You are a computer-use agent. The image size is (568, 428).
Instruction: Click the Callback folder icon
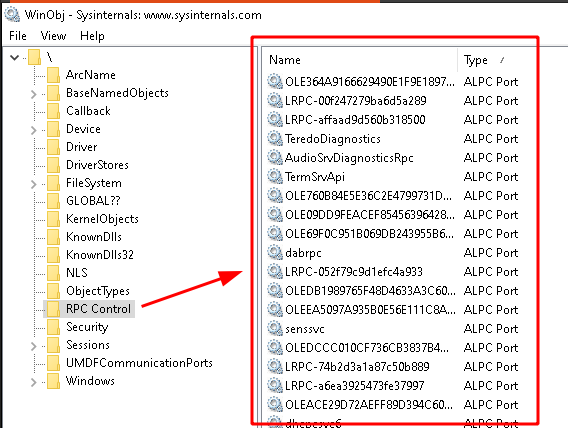pos(53,111)
